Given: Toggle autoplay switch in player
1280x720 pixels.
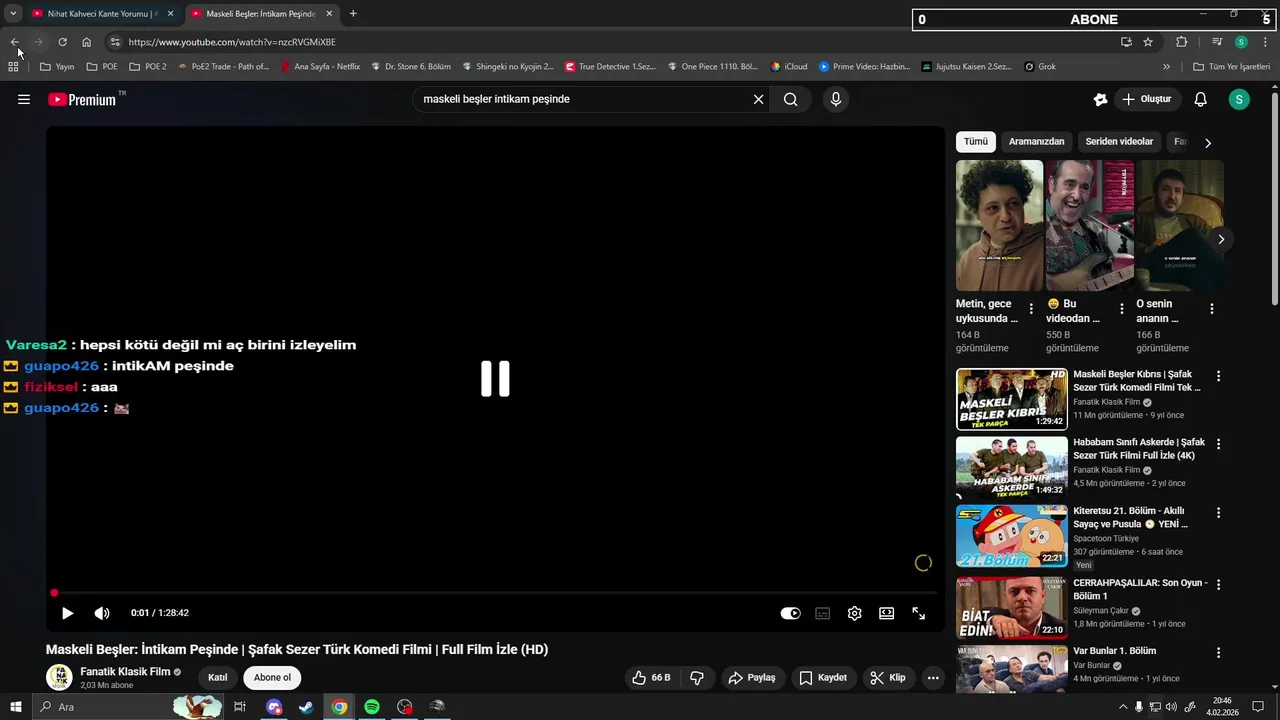Looking at the screenshot, I should pos(790,613).
